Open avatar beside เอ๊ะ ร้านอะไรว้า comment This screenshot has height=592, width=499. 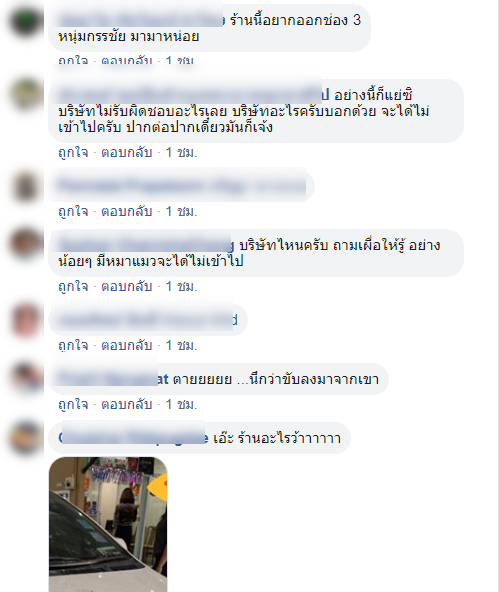[26, 437]
